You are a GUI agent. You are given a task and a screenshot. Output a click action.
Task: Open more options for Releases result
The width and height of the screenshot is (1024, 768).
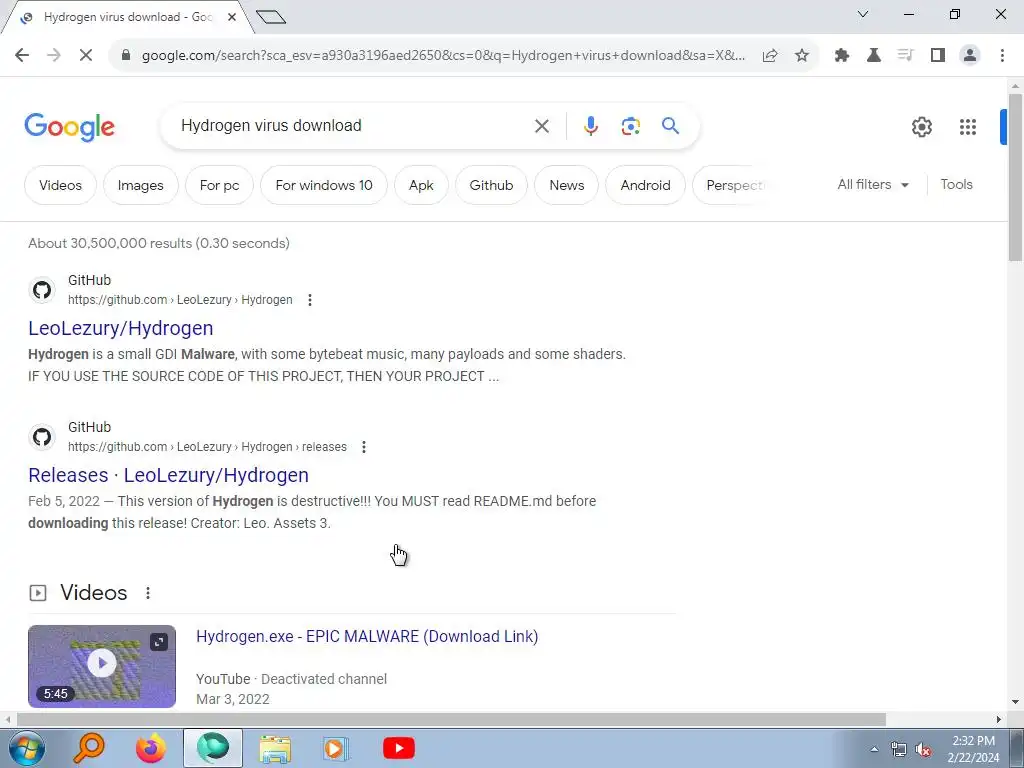pyautogui.click(x=364, y=447)
